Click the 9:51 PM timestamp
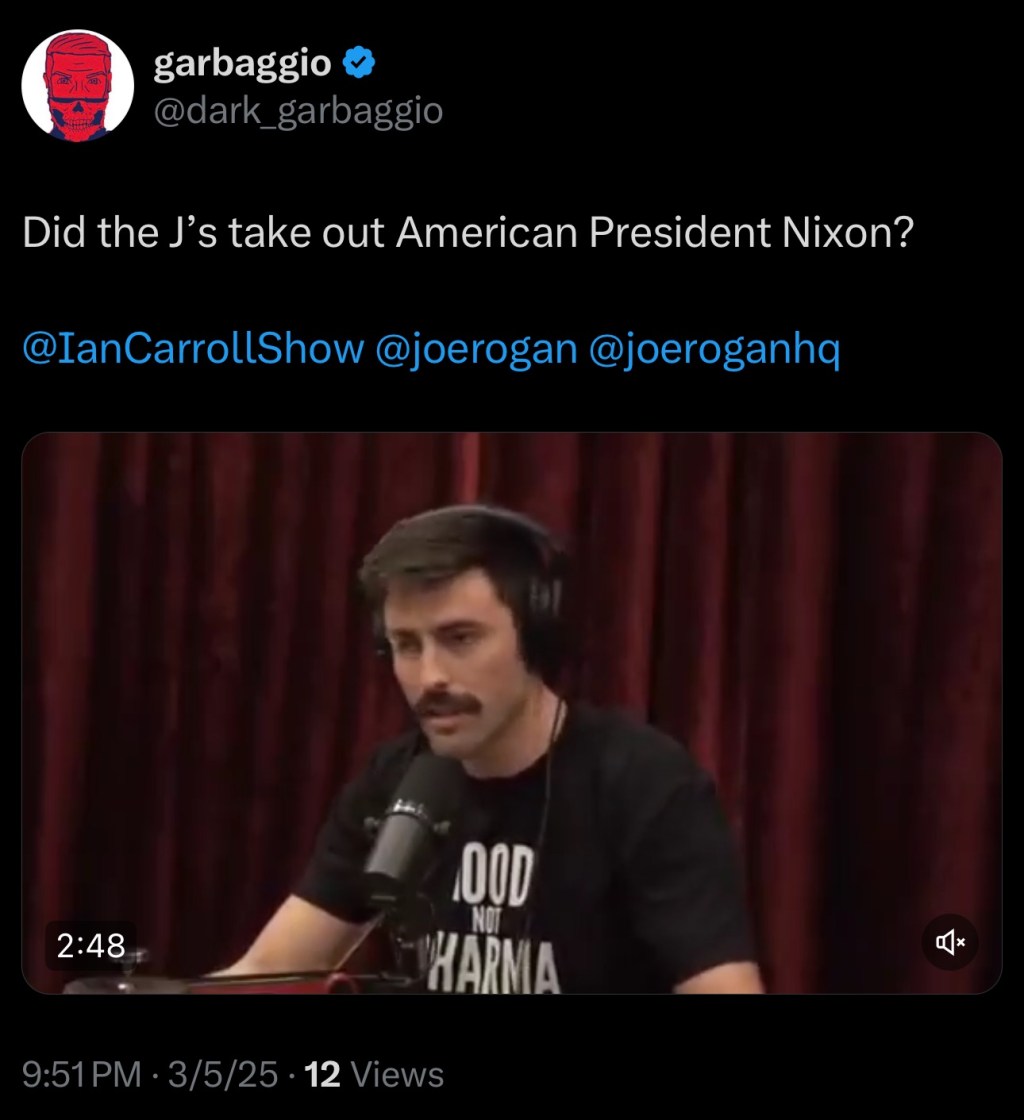 83,1075
